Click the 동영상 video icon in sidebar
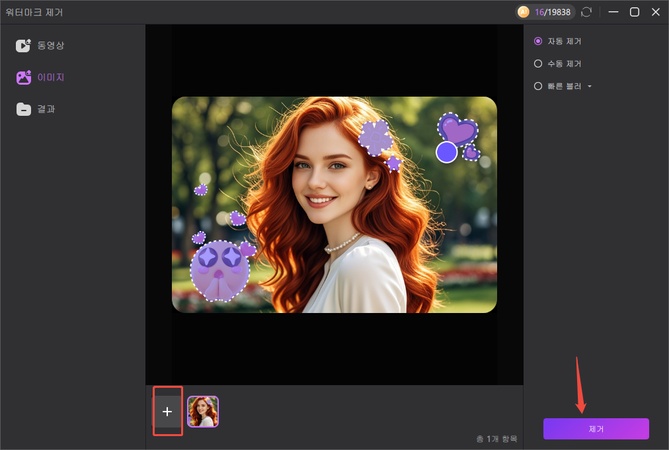 point(23,46)
